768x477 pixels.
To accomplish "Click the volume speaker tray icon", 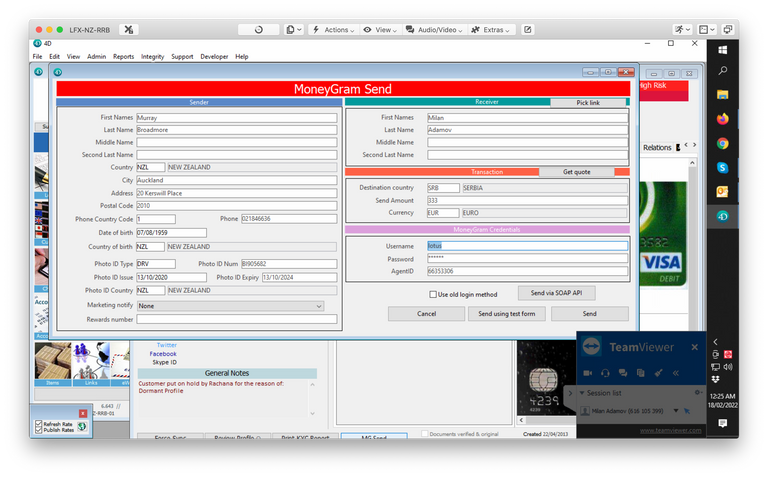I will point(728,367).
